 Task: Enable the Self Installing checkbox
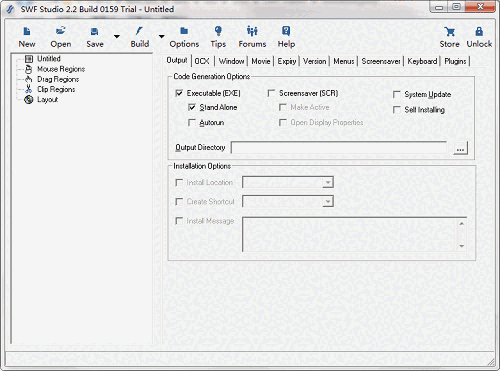(397, 110)
